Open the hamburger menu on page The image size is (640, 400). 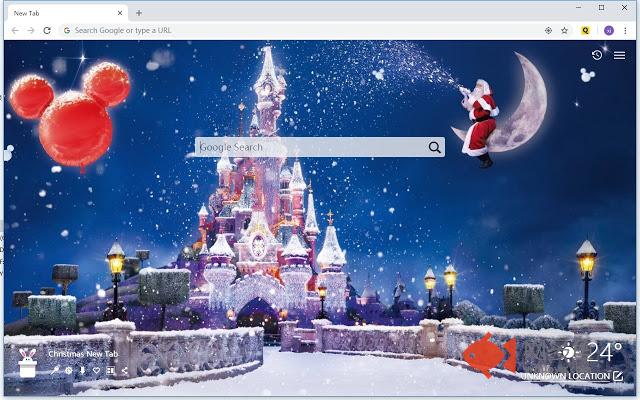(x=619, y=56)
